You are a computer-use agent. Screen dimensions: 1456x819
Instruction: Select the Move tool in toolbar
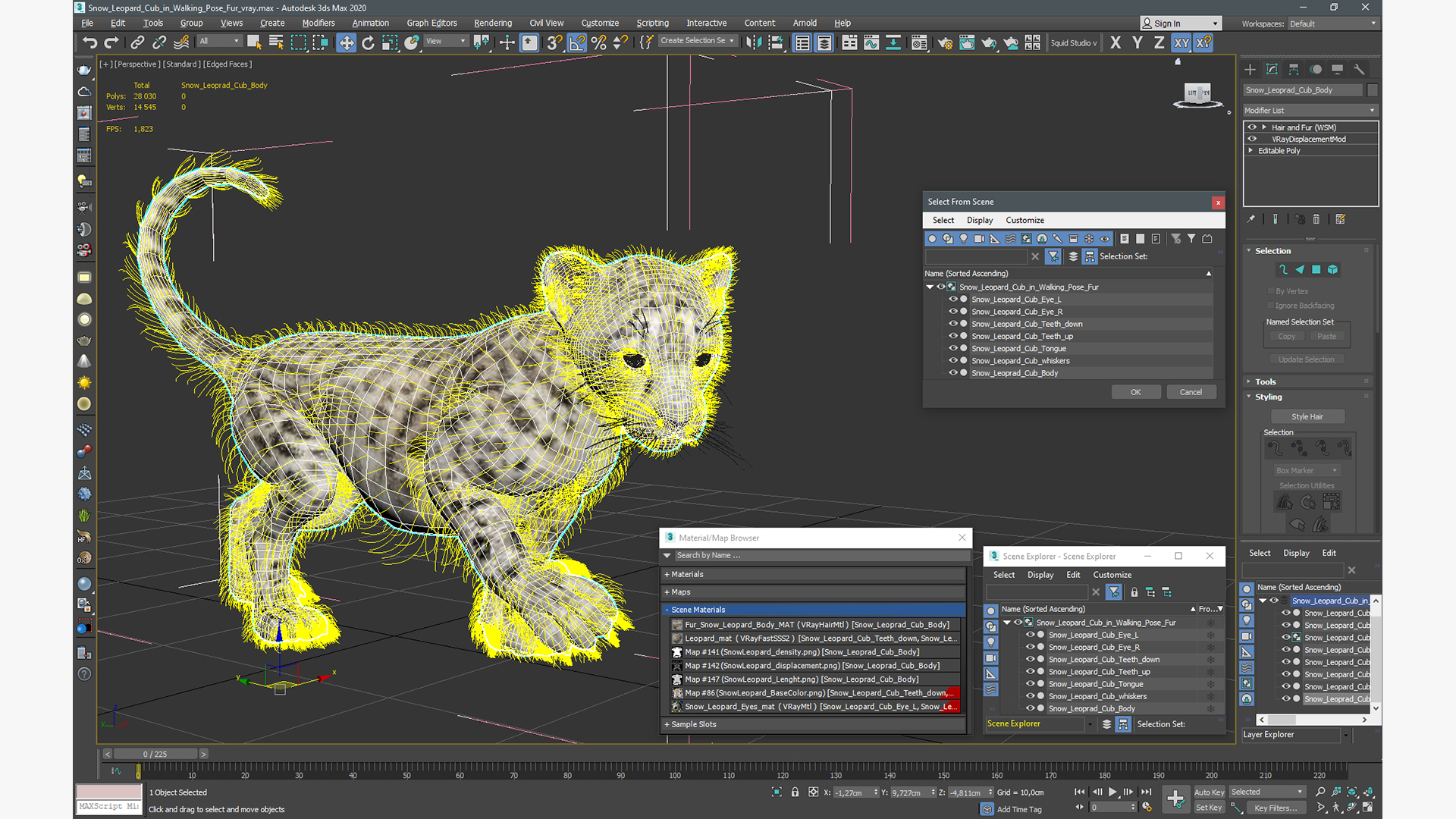346,42
